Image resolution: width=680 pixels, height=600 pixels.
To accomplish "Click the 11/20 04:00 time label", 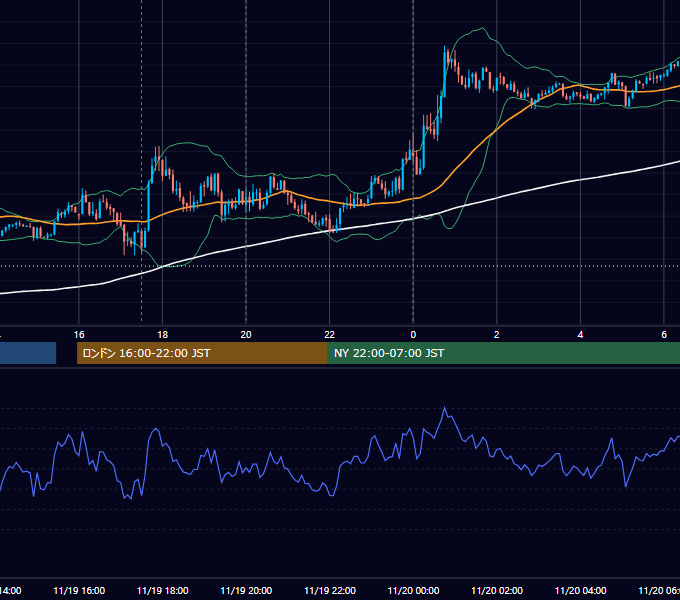I will (581, 590).
